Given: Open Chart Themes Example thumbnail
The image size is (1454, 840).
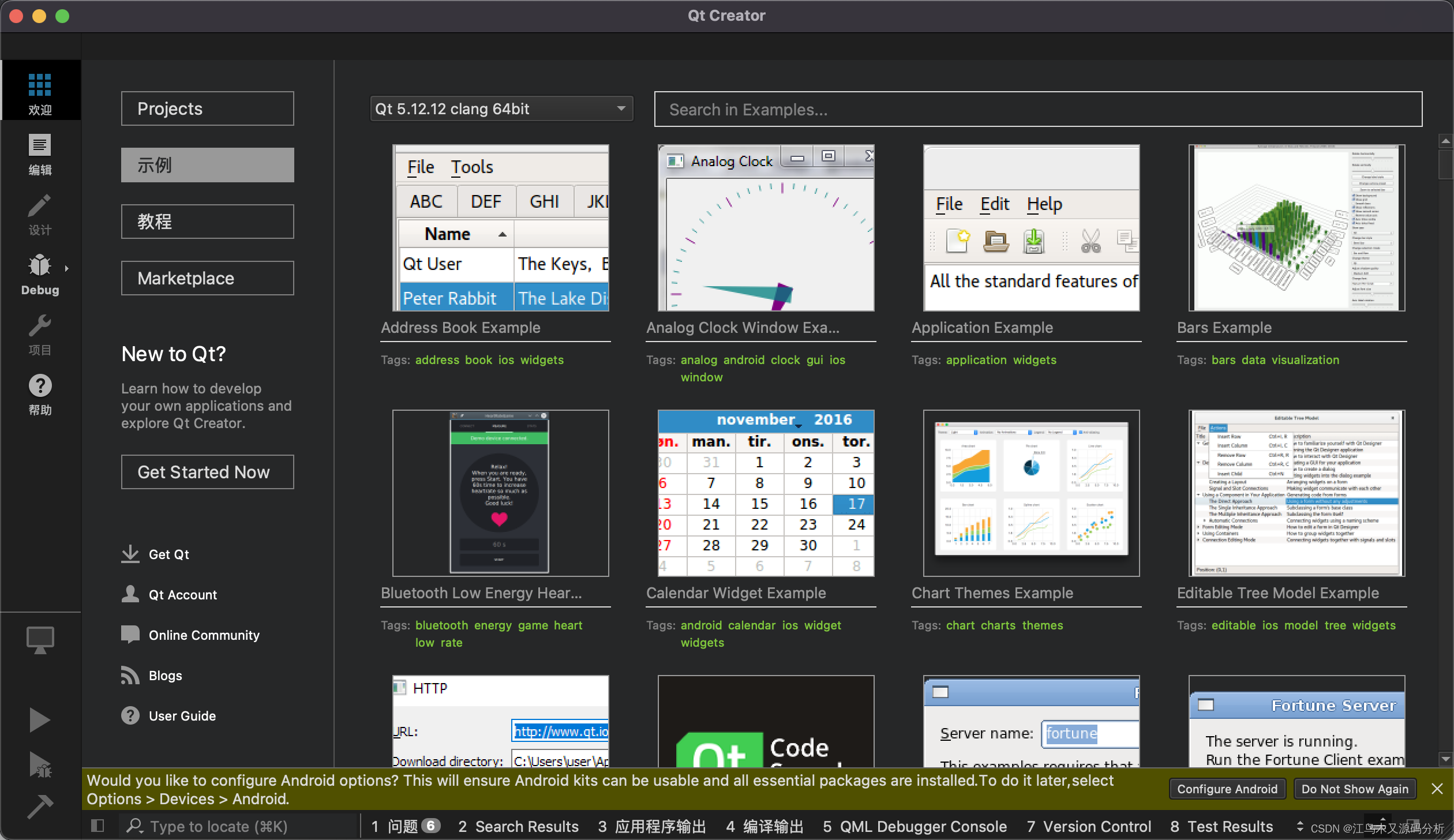Looking at the screenshot, I should pos(1032,493).
